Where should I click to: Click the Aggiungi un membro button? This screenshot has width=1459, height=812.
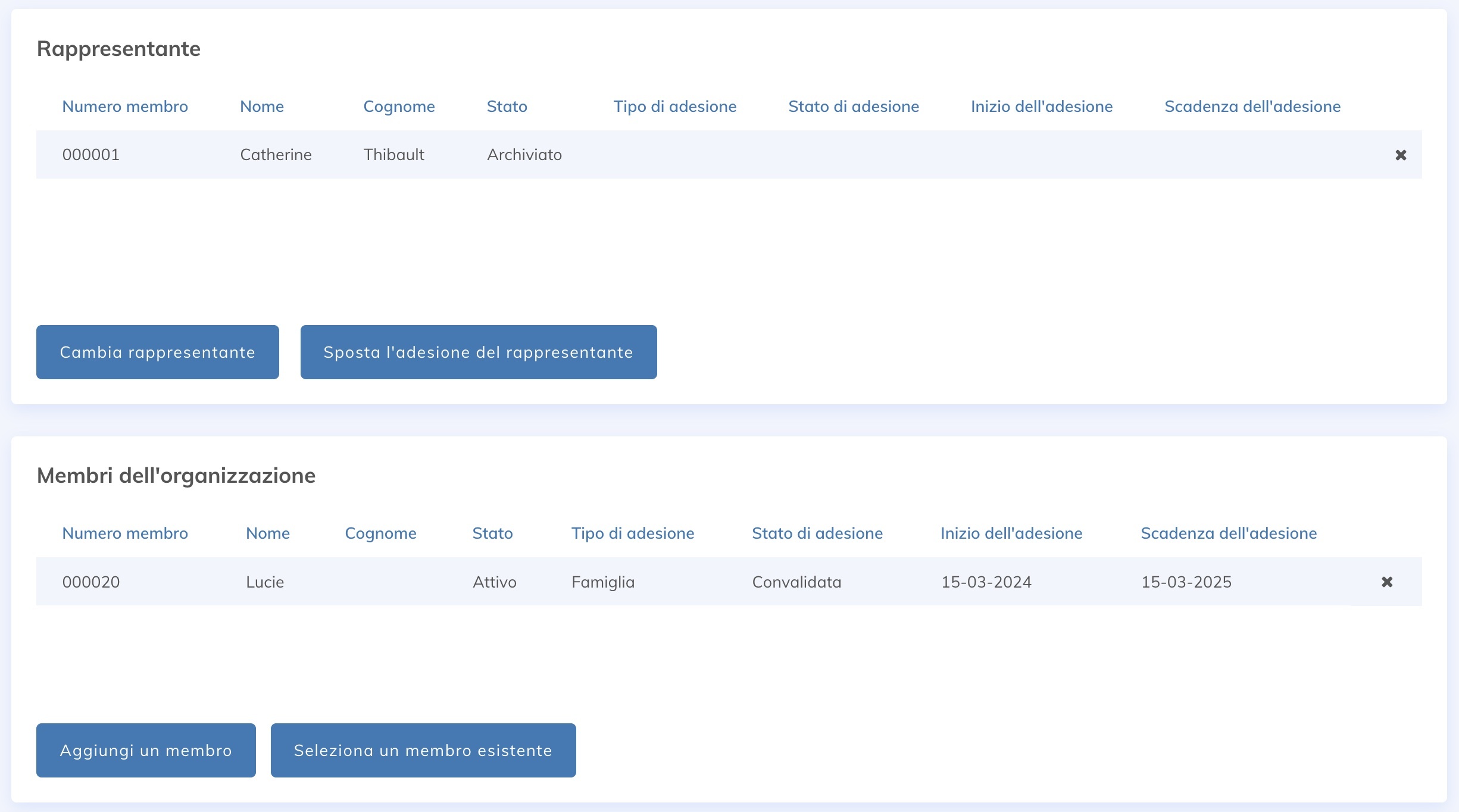145,750
